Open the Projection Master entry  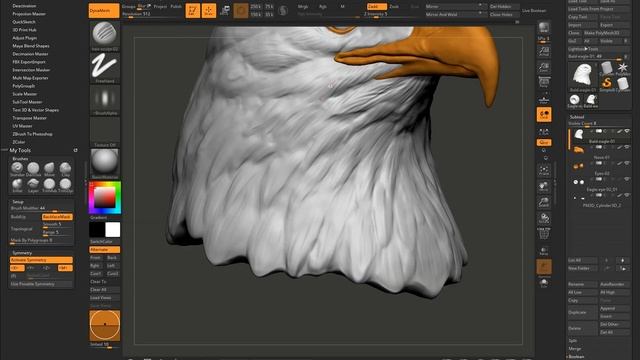(x=29, y=14)
